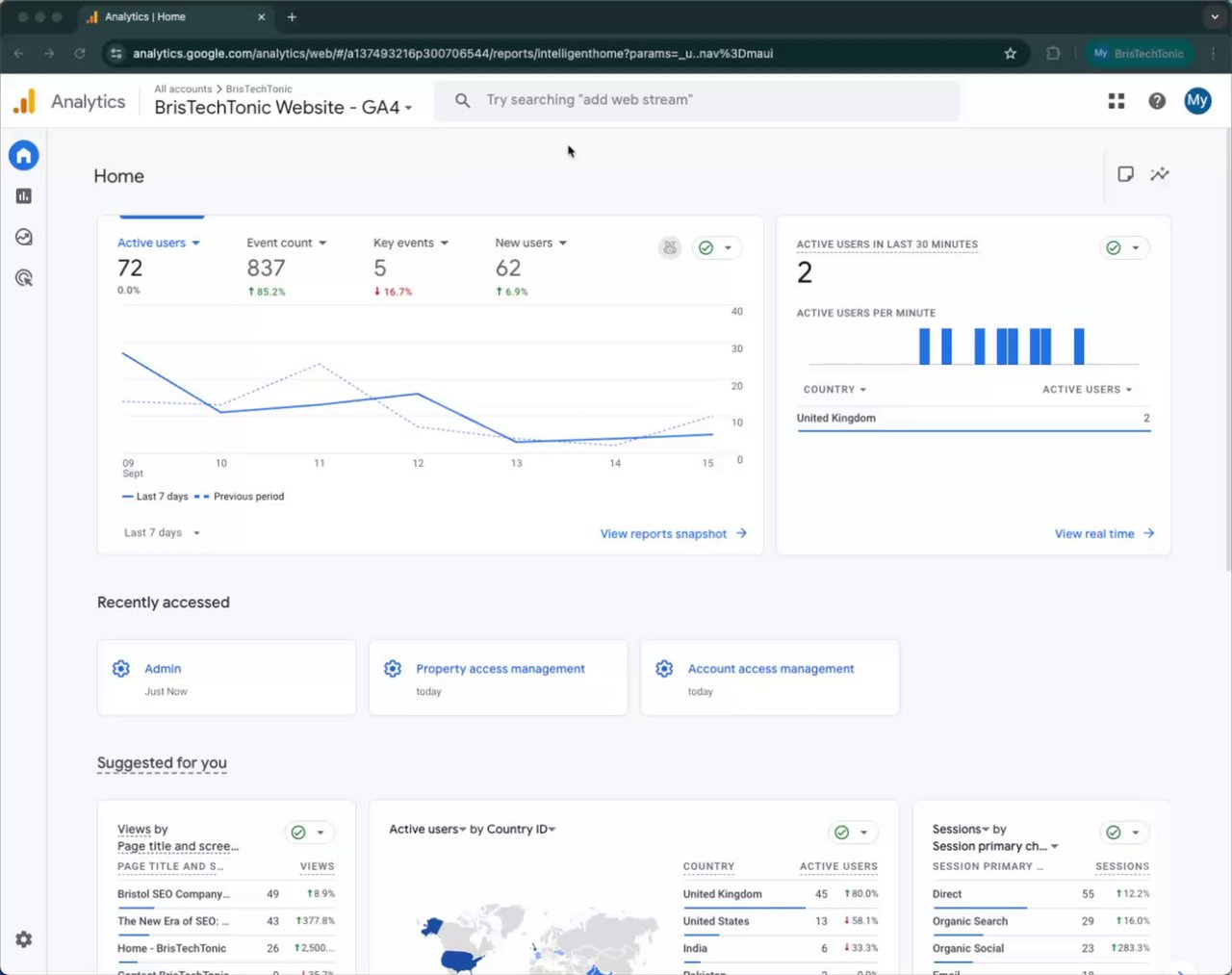The width and height of the screenshot is (1232, 975).
Task: Open the Explore icon in left sidebar
Action: (24, 237)
